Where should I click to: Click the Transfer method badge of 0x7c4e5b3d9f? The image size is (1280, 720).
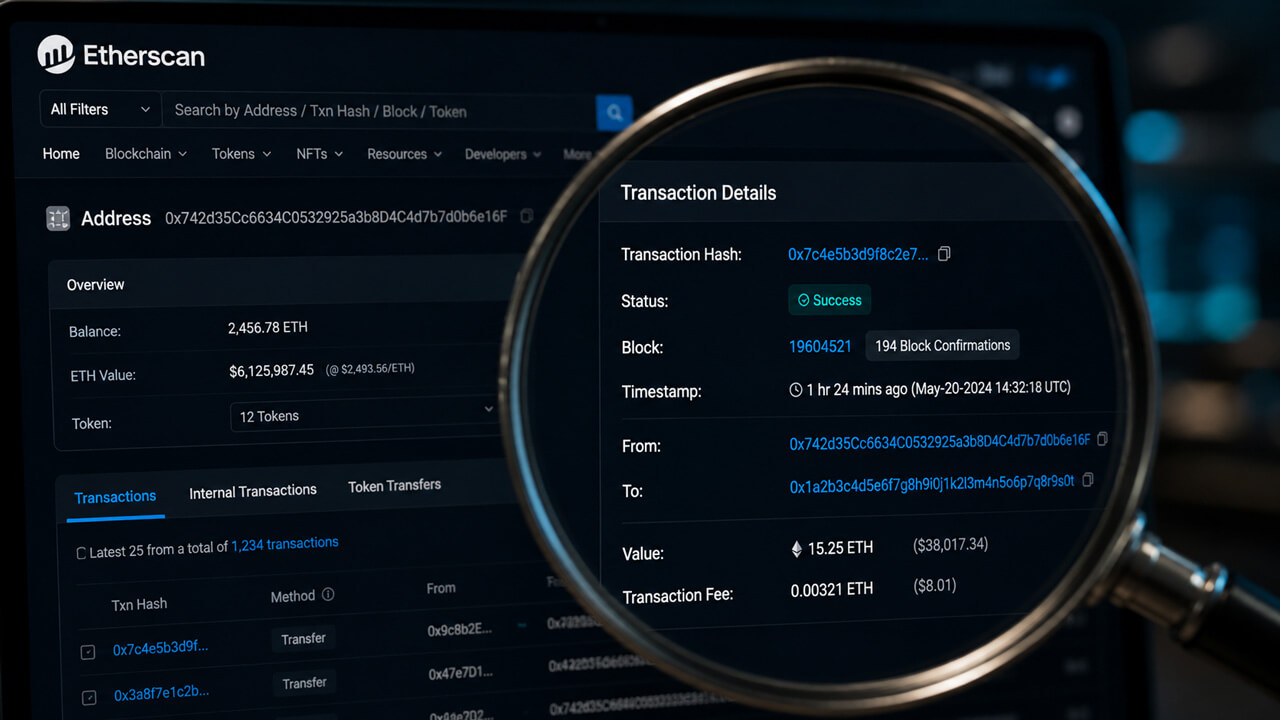303,639
